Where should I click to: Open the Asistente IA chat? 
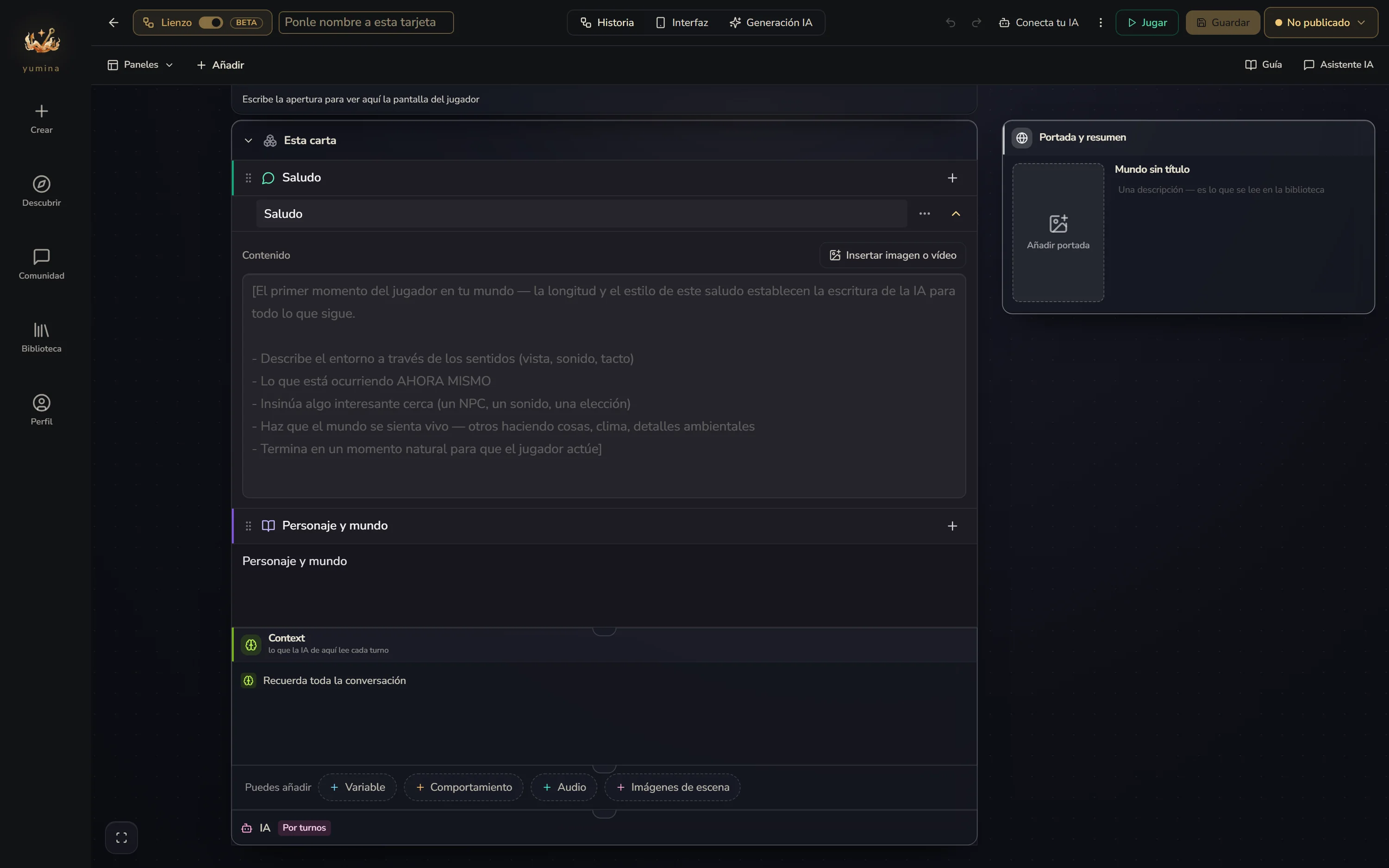click(1339, 64)
